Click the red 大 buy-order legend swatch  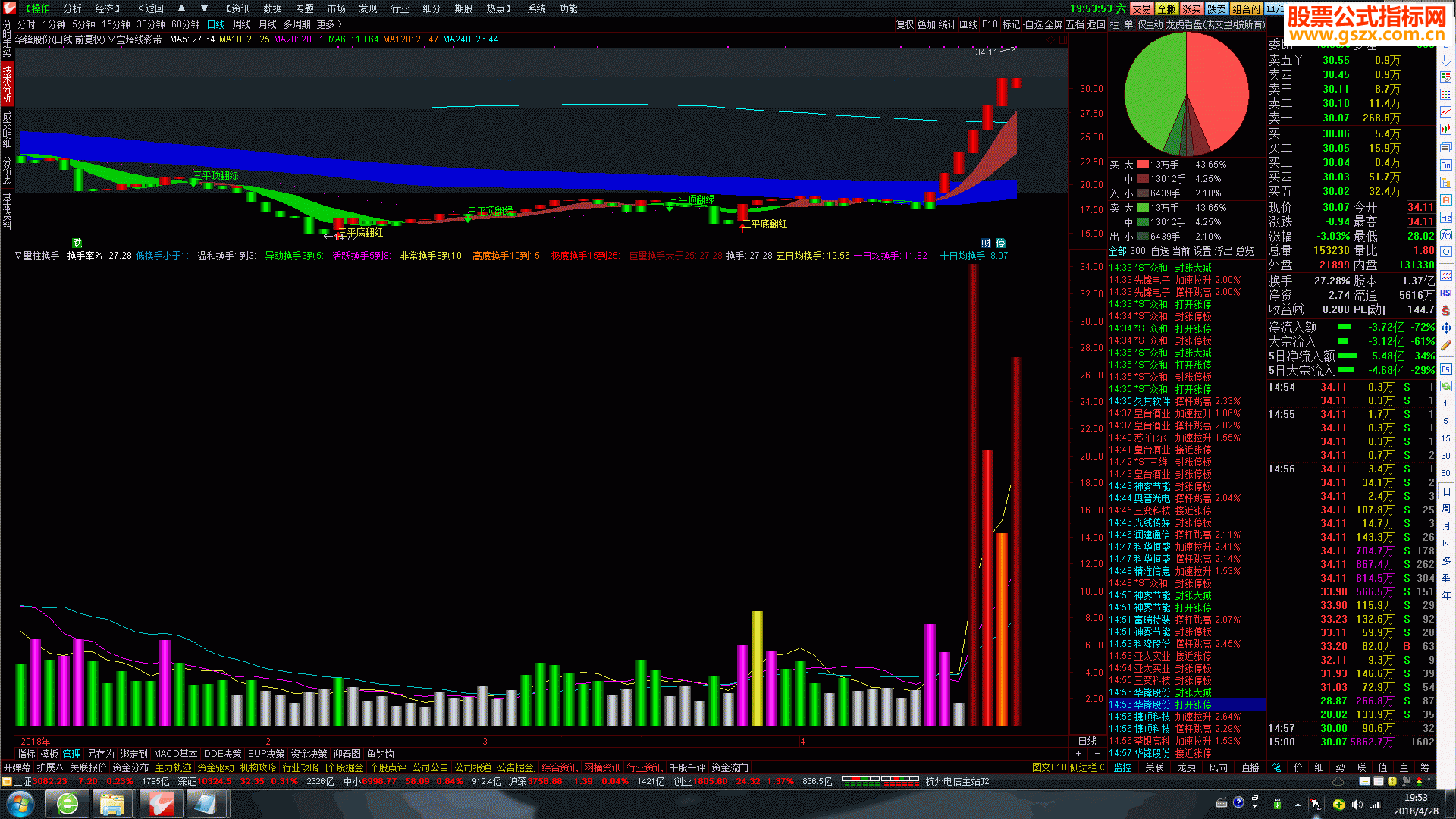(x=1143, y=165)
